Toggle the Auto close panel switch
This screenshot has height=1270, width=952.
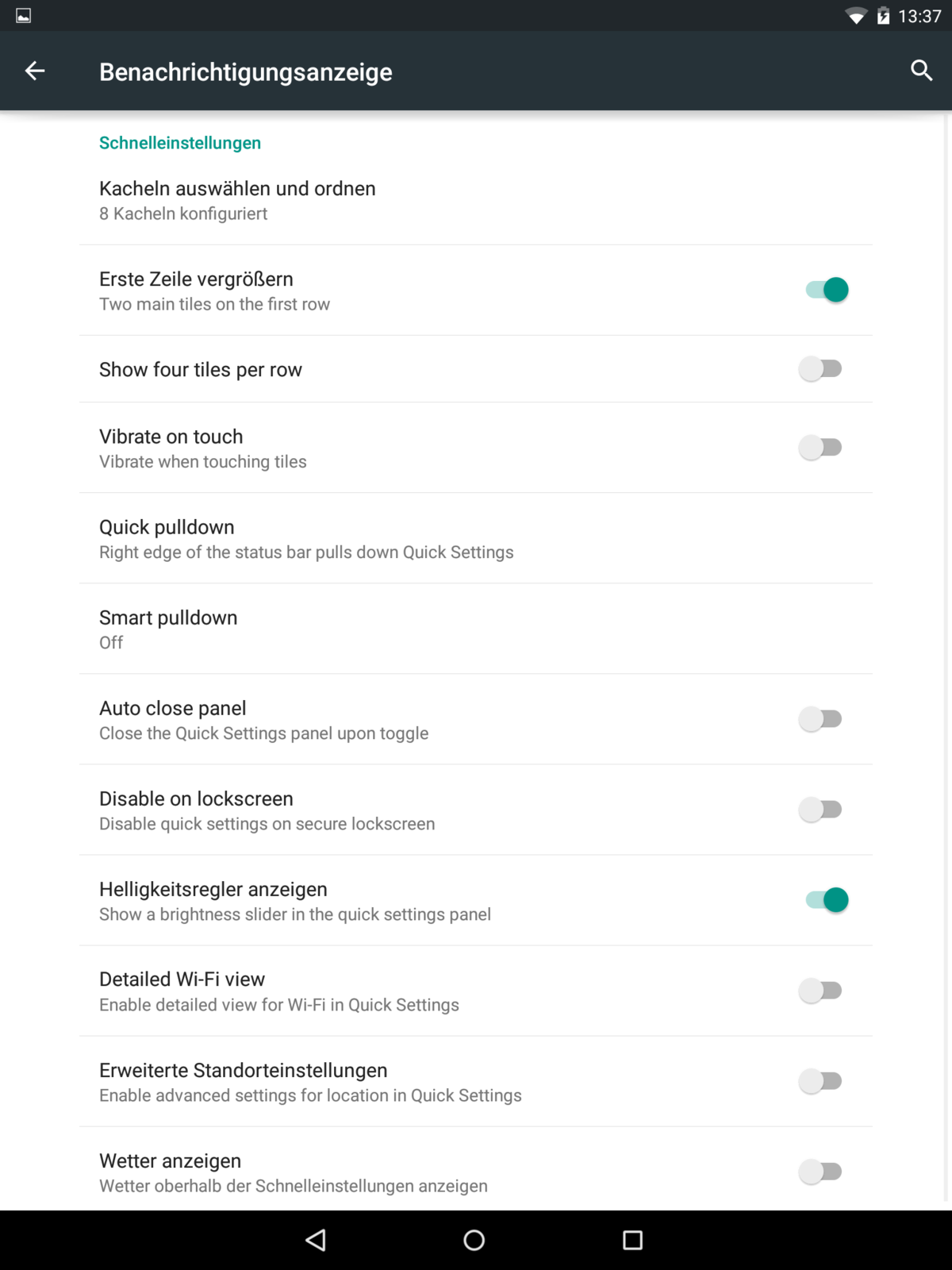point(820,719)
